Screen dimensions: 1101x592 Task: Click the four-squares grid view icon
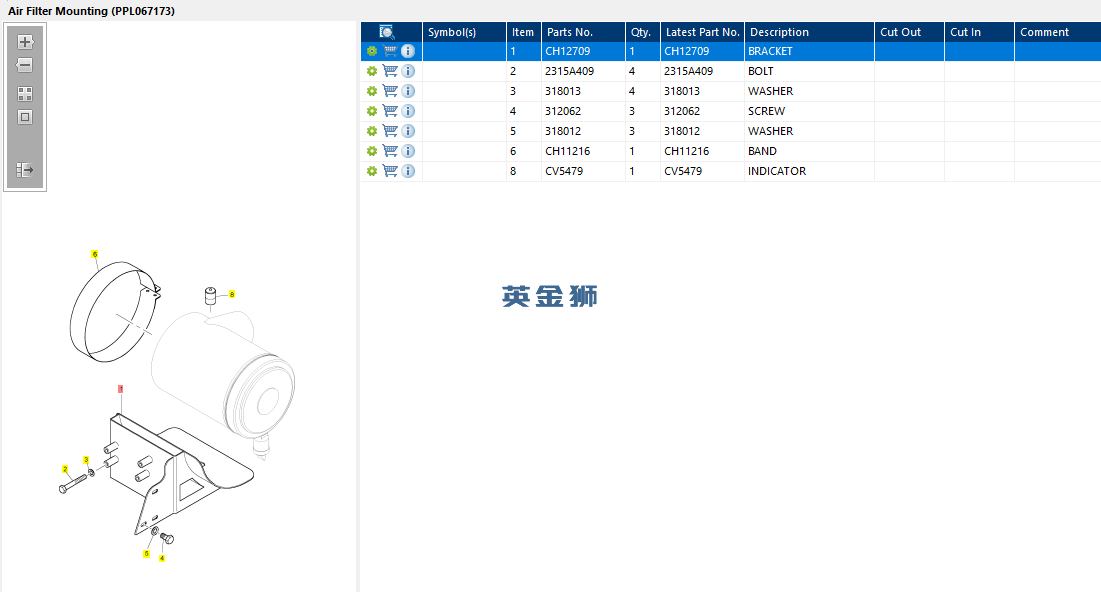[x=25, y=94]
